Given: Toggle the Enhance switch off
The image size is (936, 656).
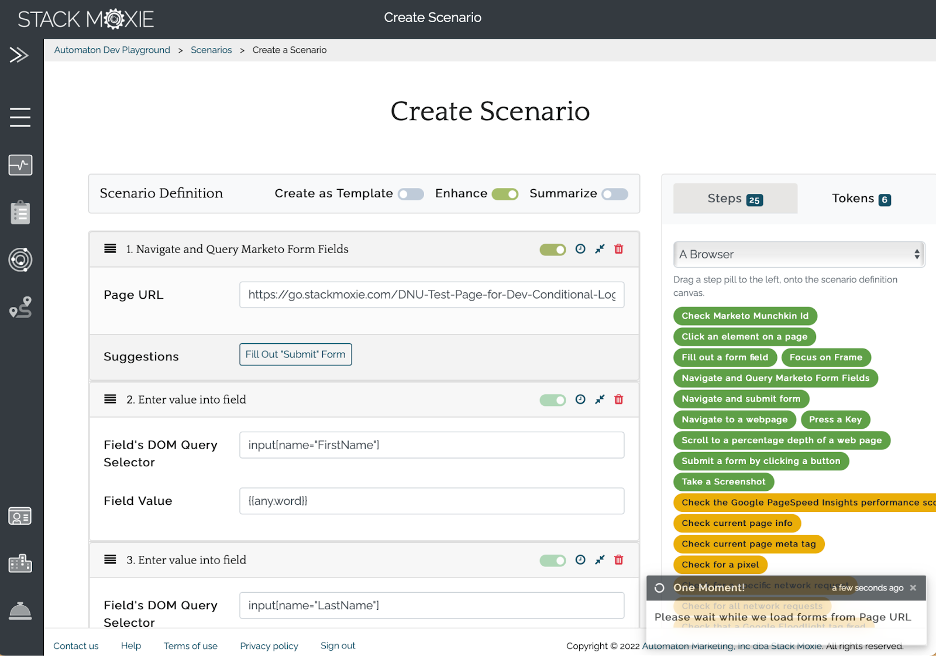Looking at the screenshot, I should [505, 194].
